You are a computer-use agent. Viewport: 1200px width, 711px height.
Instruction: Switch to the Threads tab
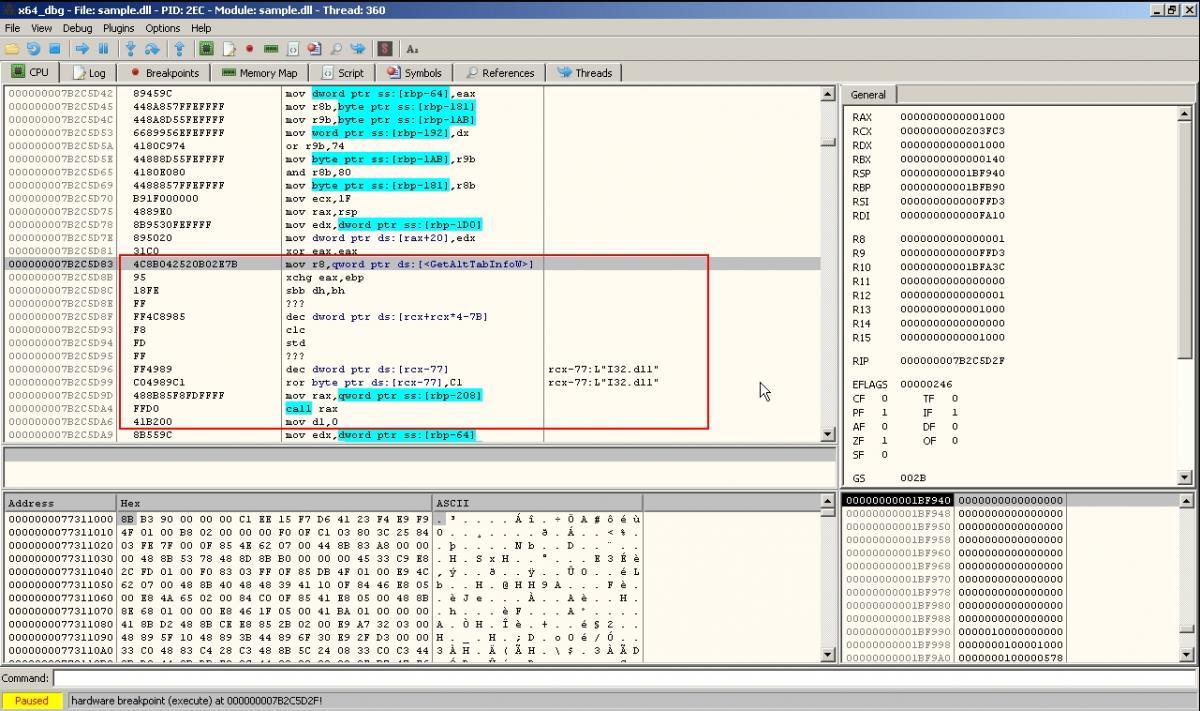click(x=585, y=72)
